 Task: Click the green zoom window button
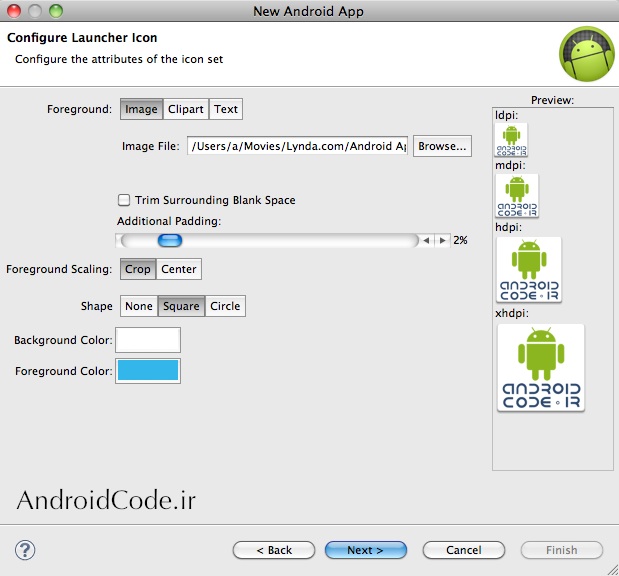pyautogui.click(x=56, y=11)
